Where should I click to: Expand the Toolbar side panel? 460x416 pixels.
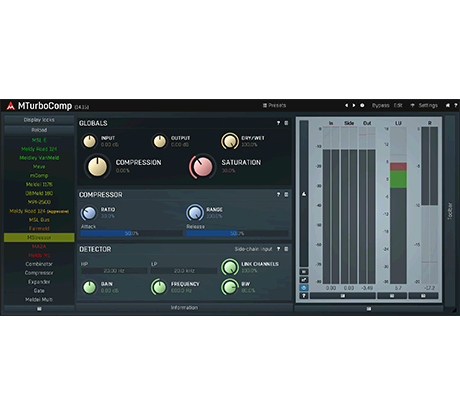point(450,211)
